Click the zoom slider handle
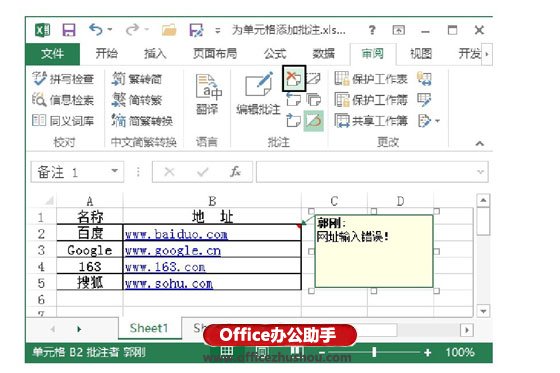The height and width of the screenshot is (373, 560). pos(374,352)
